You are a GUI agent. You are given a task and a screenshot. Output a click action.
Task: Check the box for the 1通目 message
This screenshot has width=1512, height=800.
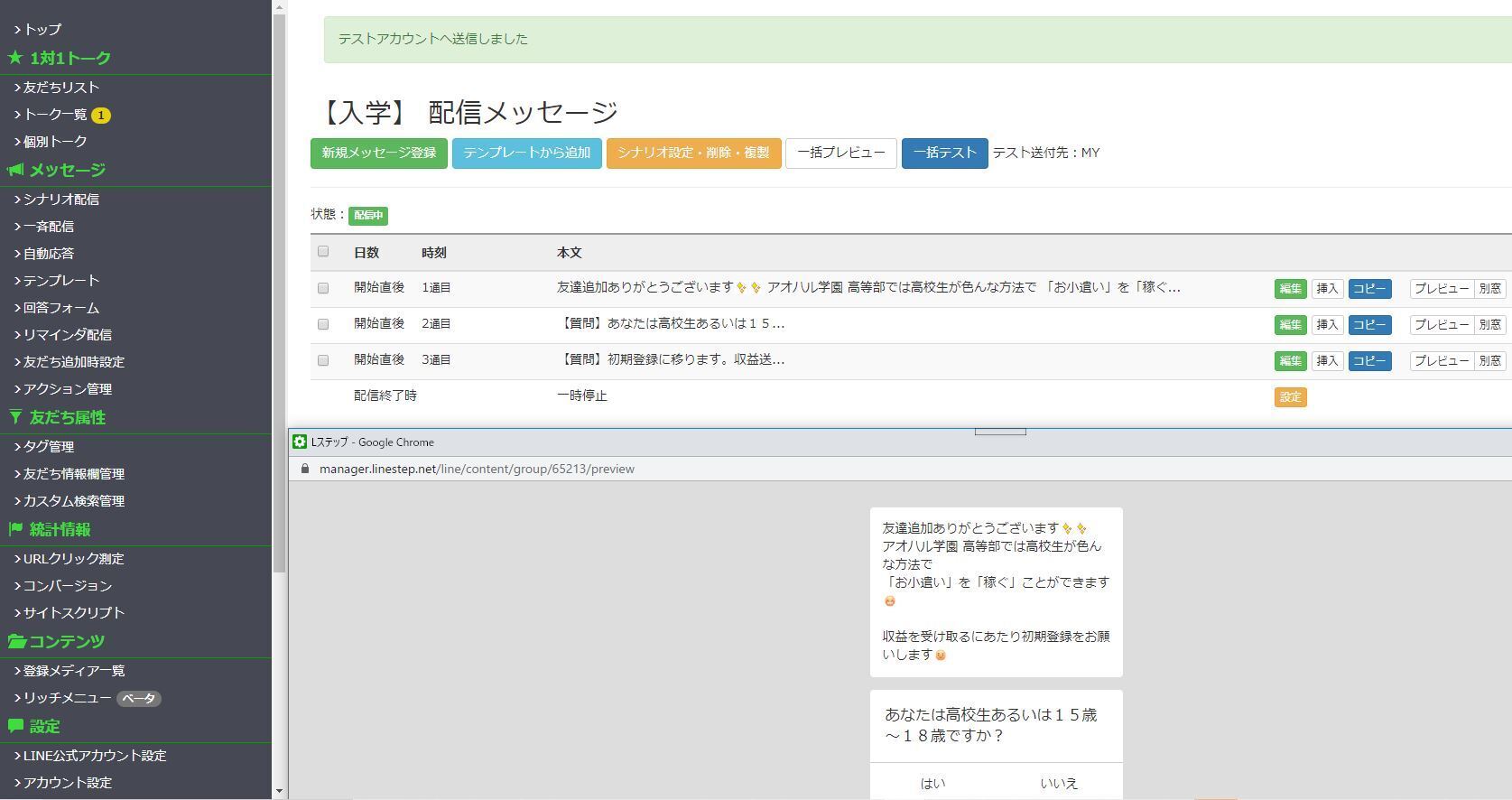(x=323, y=288)
